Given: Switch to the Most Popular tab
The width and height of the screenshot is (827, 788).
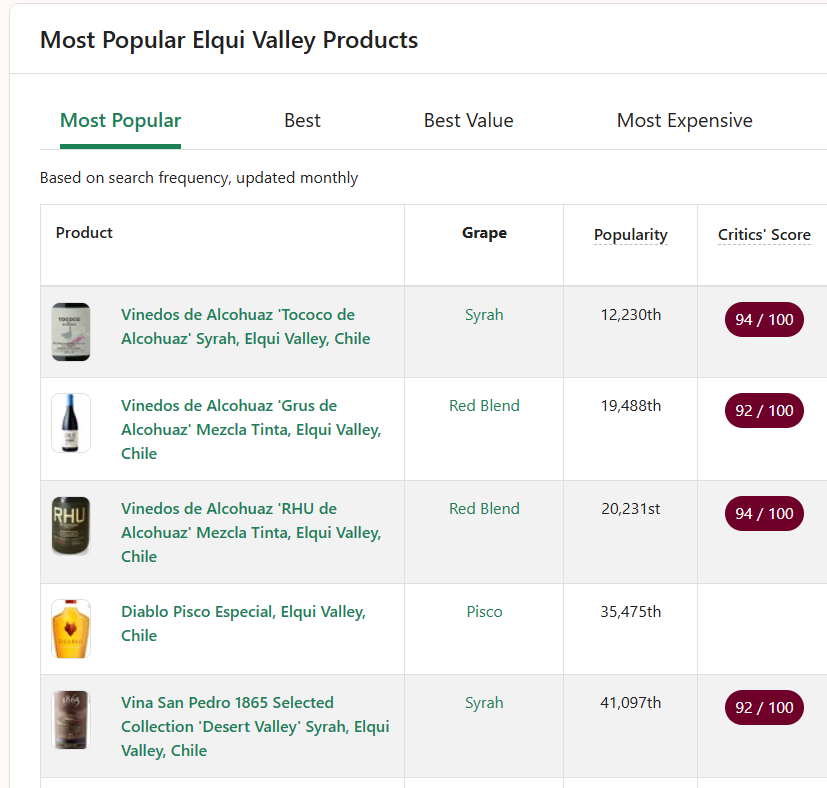Looking at the screenshot, I should [x=120, y=121].
